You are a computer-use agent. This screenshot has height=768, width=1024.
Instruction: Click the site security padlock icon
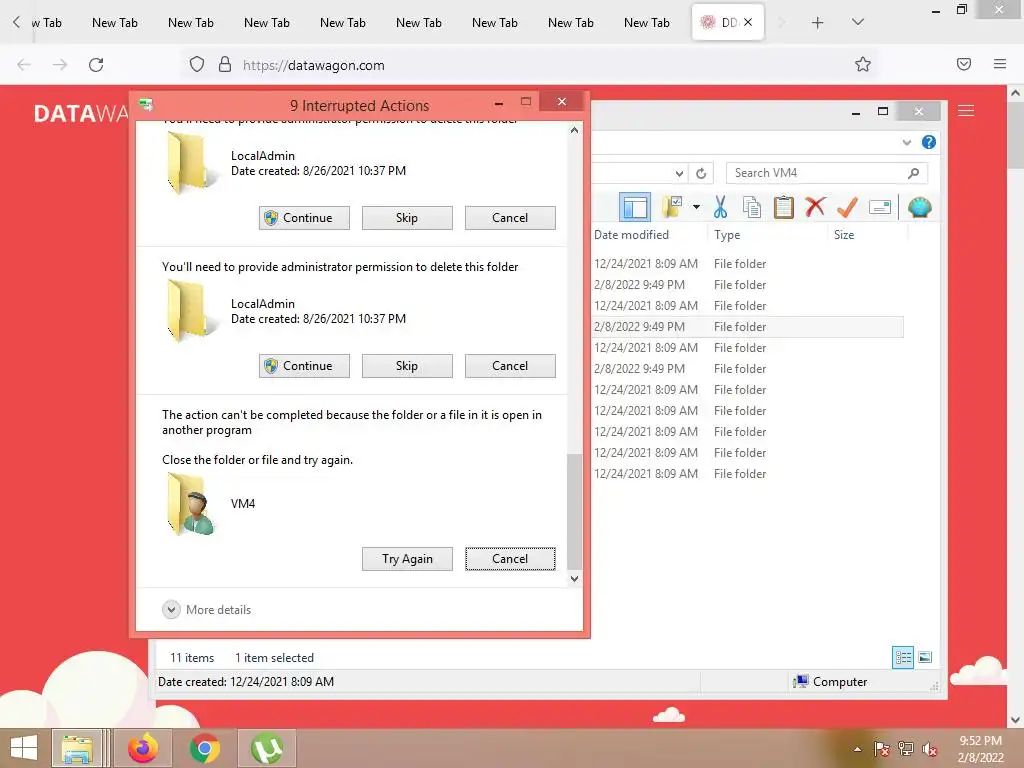click(225, 65)
